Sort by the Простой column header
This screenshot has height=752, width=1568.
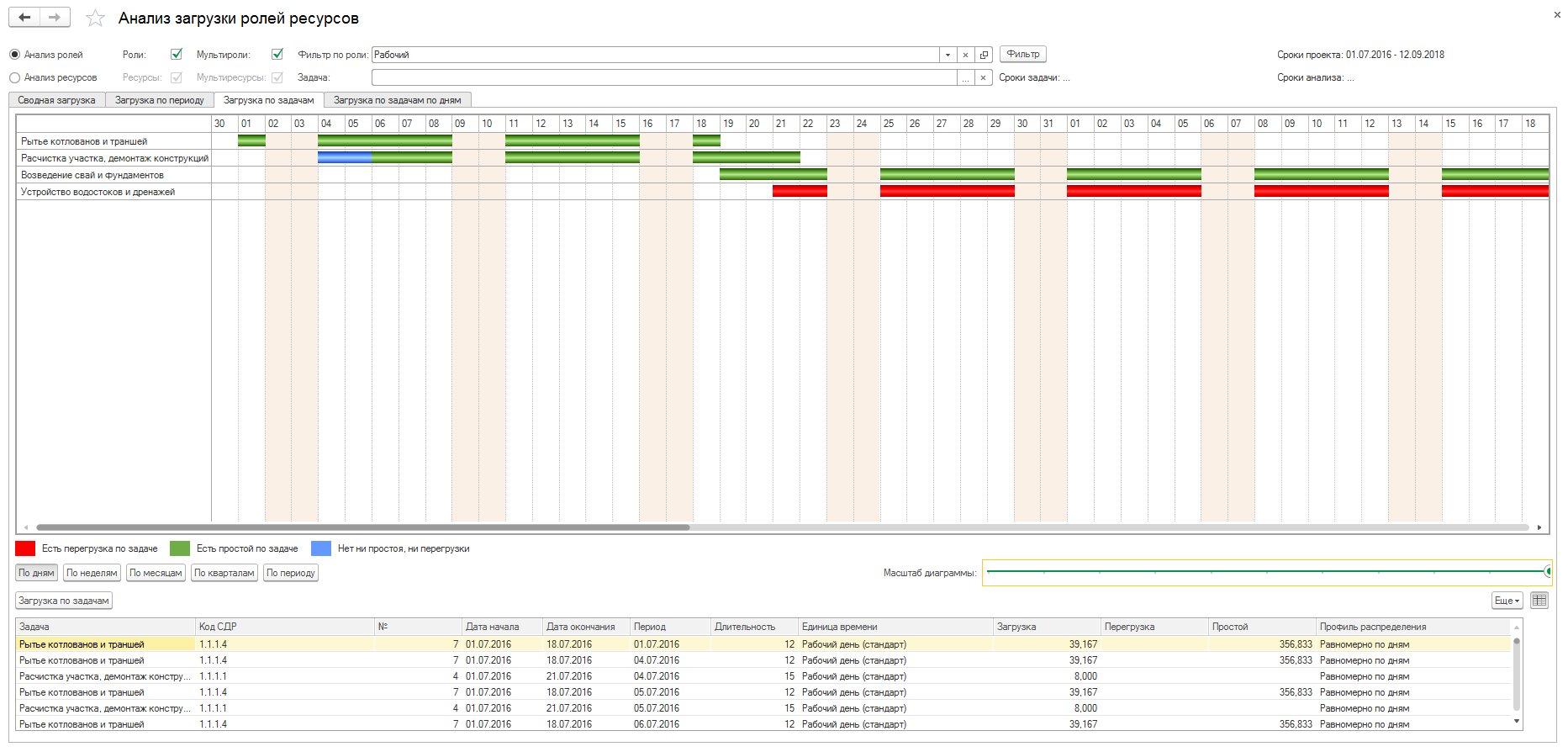[x=1263, y=627]
